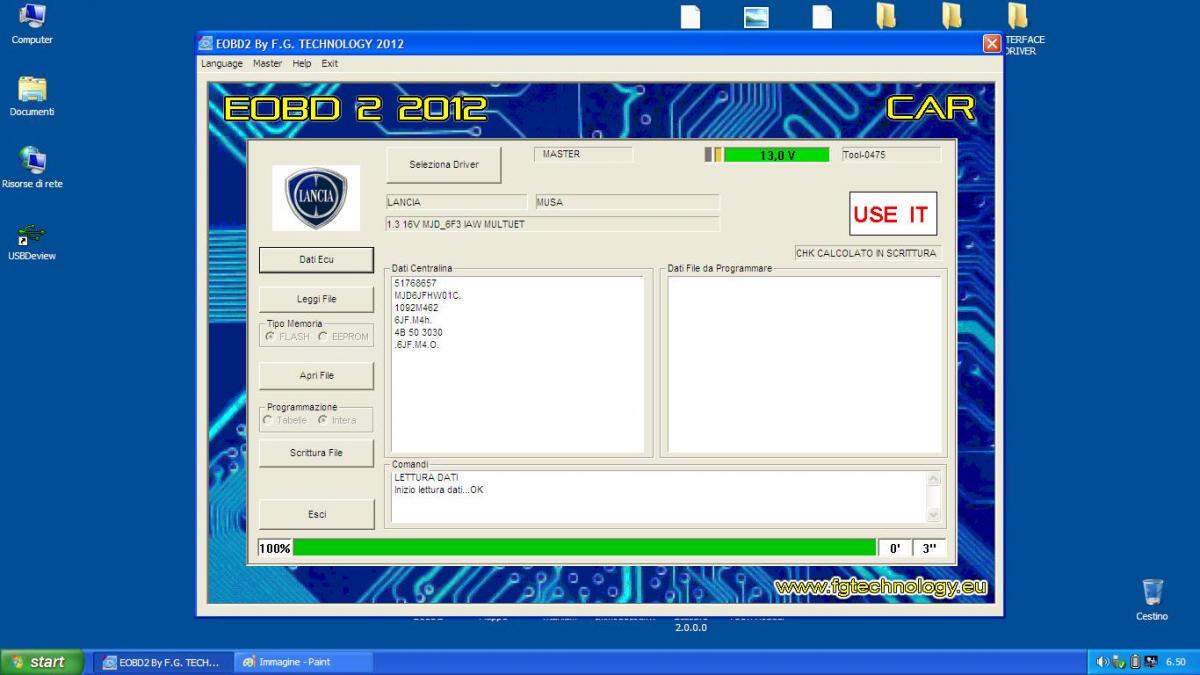This screenshot has width=1200, height=675.
Task: Click the 1.3 16V MJD_6F3 engine field
Action: (x=552, y=224)
